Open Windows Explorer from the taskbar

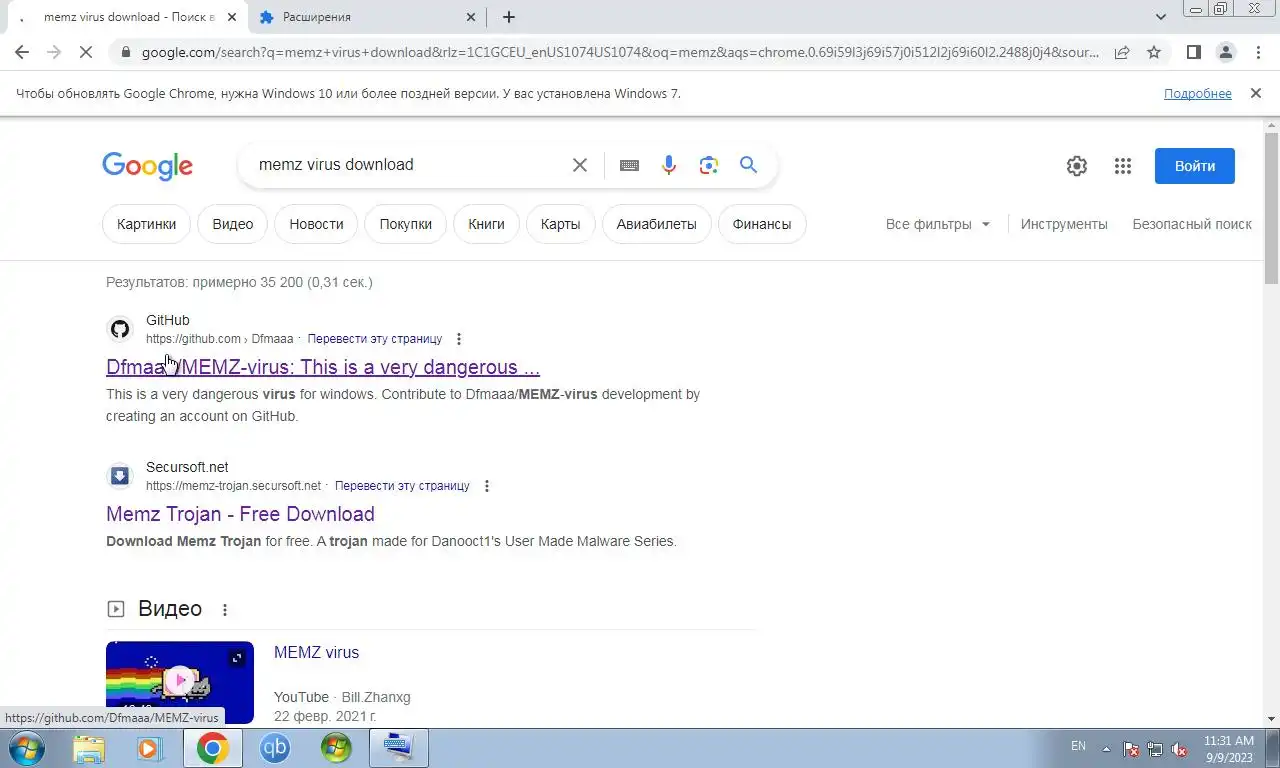click(x=89, y=748)
